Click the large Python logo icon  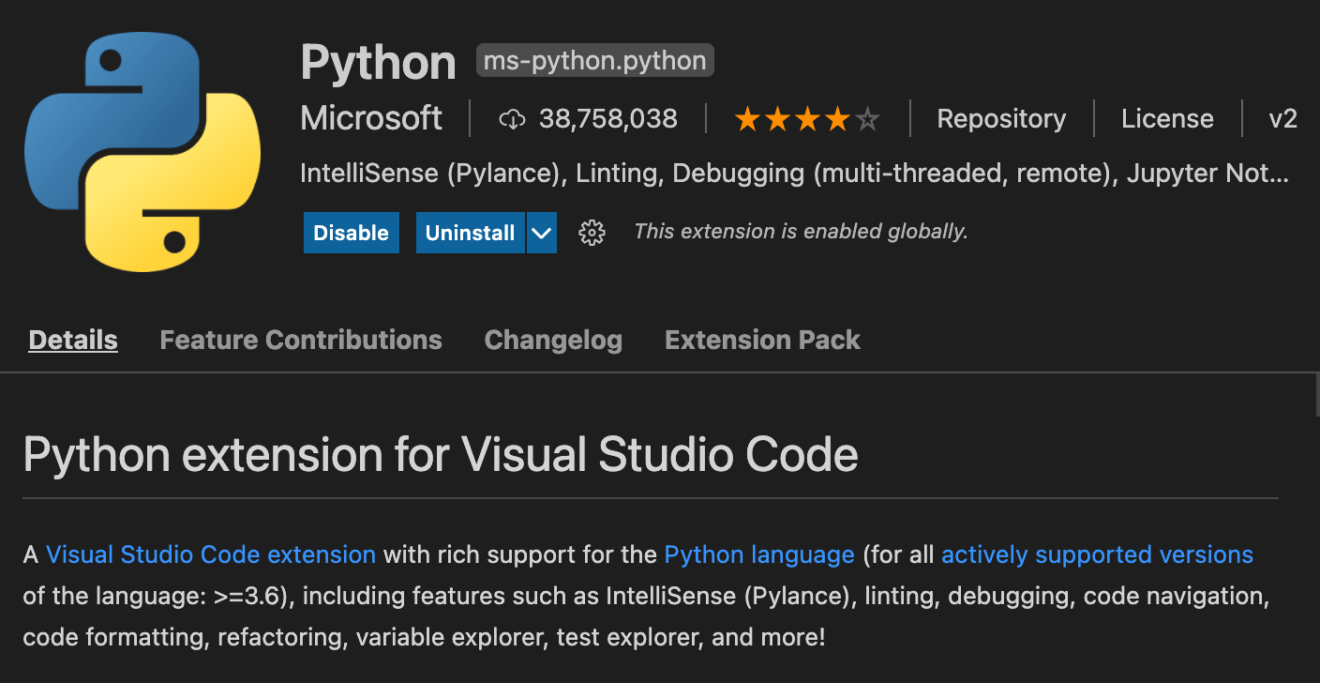tap(142, 152)
